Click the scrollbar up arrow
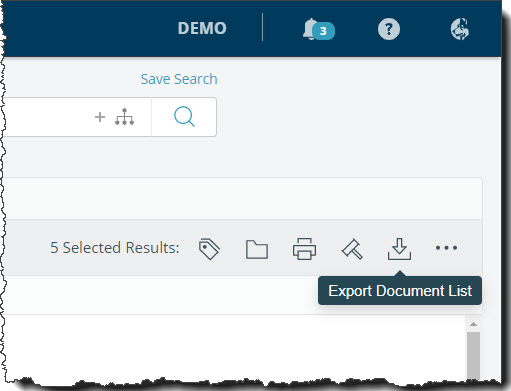Viewport: 511px width, 391px height. pos(473,324)
